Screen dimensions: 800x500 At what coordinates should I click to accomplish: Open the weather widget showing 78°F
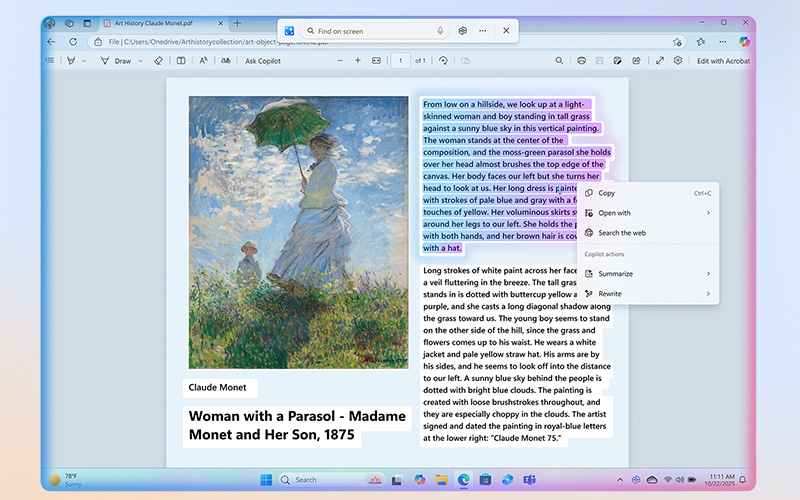click(65, 480)
